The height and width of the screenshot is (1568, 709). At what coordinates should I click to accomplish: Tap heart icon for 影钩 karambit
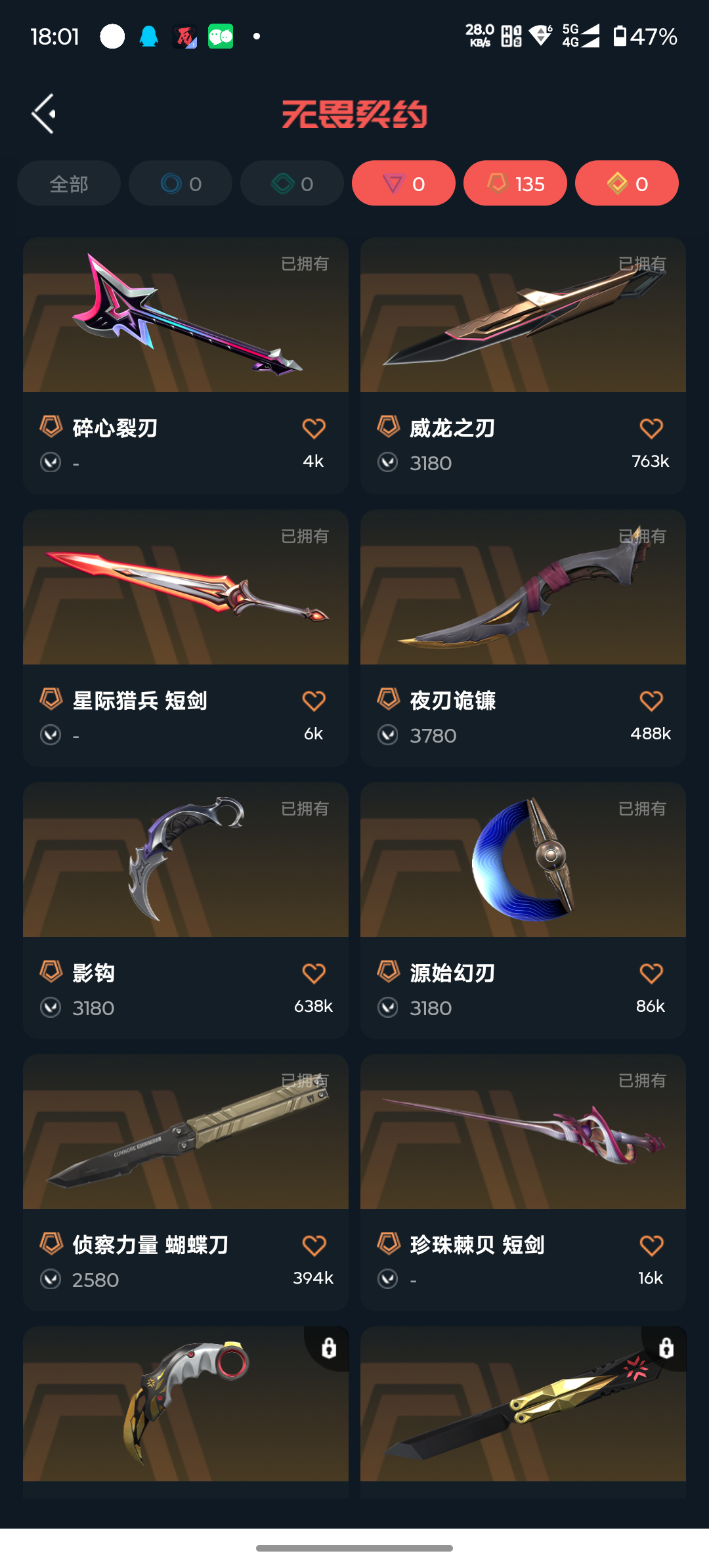point(314,974)
